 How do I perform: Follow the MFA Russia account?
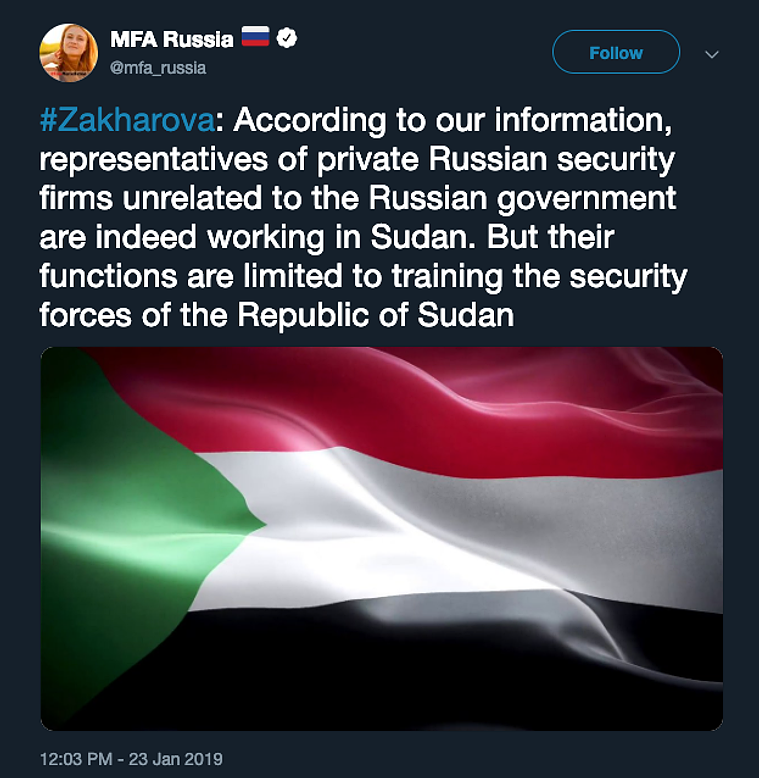[616, 52]
